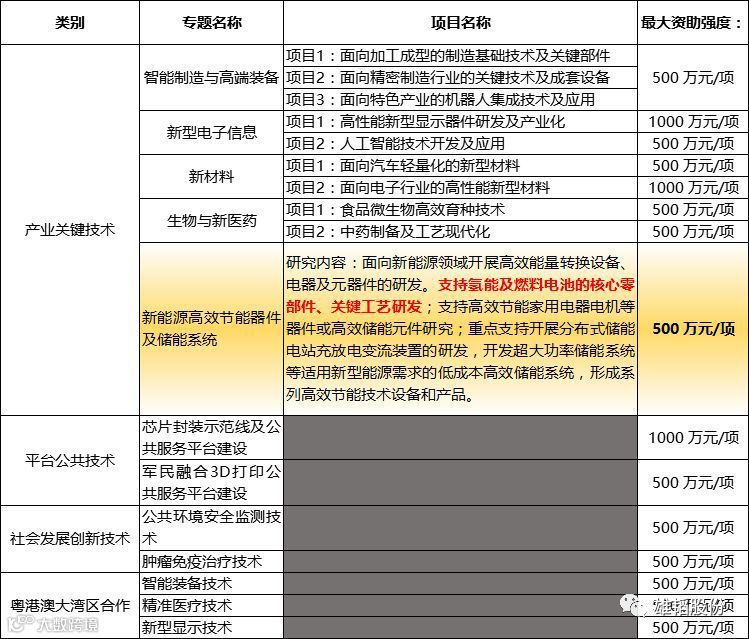Click "500 万元/项" in 人工智能技术 row
The image size is (749, 639).
tap(693, 143)
